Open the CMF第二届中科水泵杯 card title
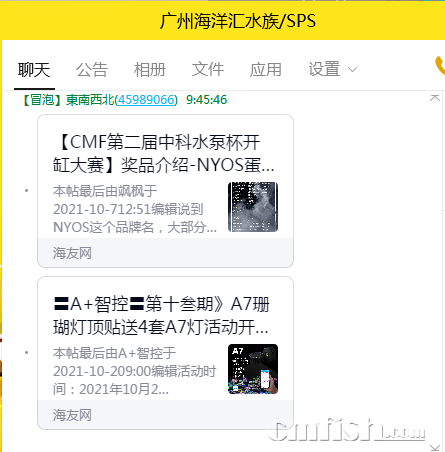The image size is (445, 452). pos(164,154)
